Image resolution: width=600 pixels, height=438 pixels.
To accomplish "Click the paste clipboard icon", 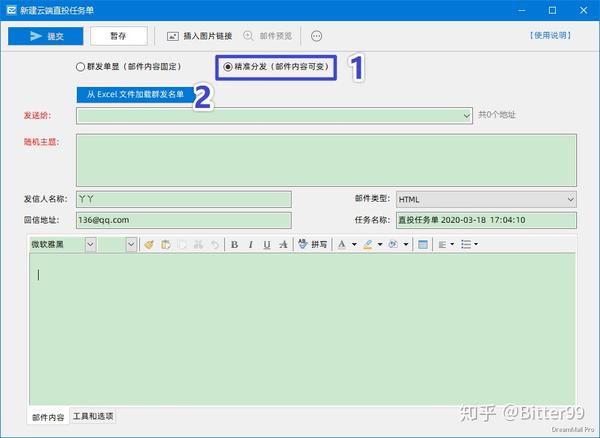I will pyautogui.click(x=166, y=244).
